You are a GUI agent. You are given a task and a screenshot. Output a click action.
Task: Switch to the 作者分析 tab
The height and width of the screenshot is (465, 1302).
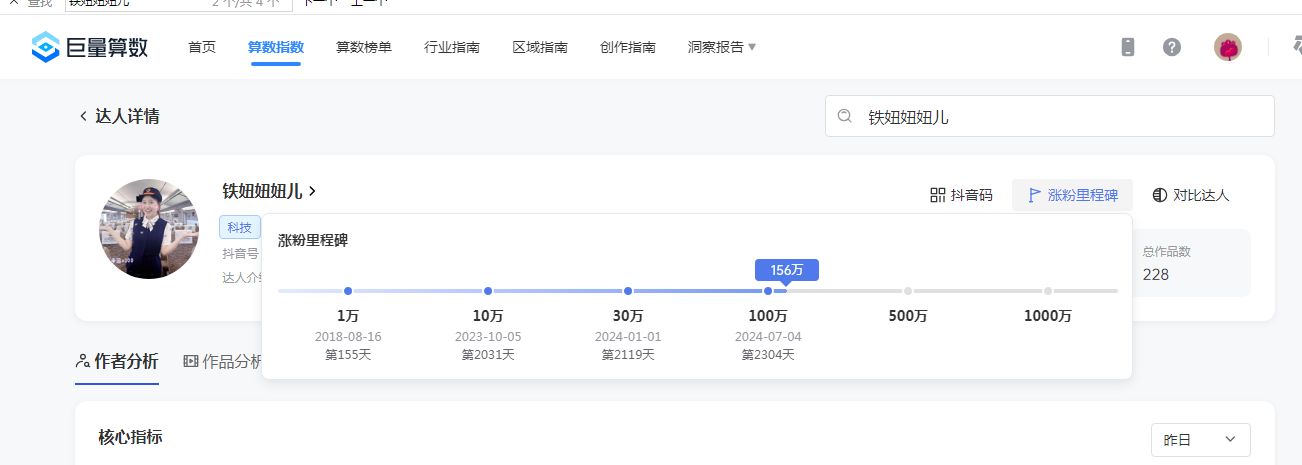click(117, 361)
